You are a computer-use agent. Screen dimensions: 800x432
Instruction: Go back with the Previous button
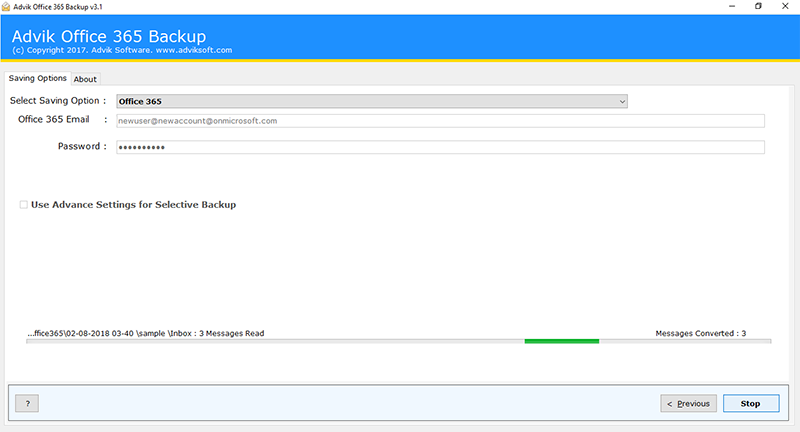(688, 403)
